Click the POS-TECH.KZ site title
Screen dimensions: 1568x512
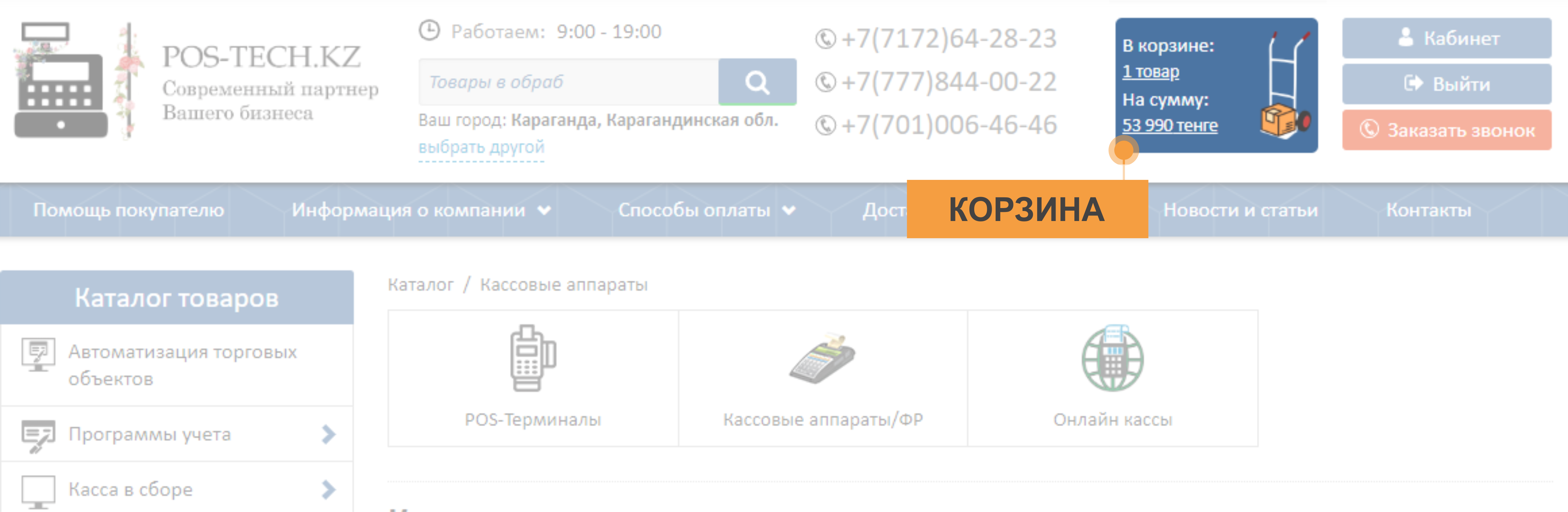click(261, 57)
